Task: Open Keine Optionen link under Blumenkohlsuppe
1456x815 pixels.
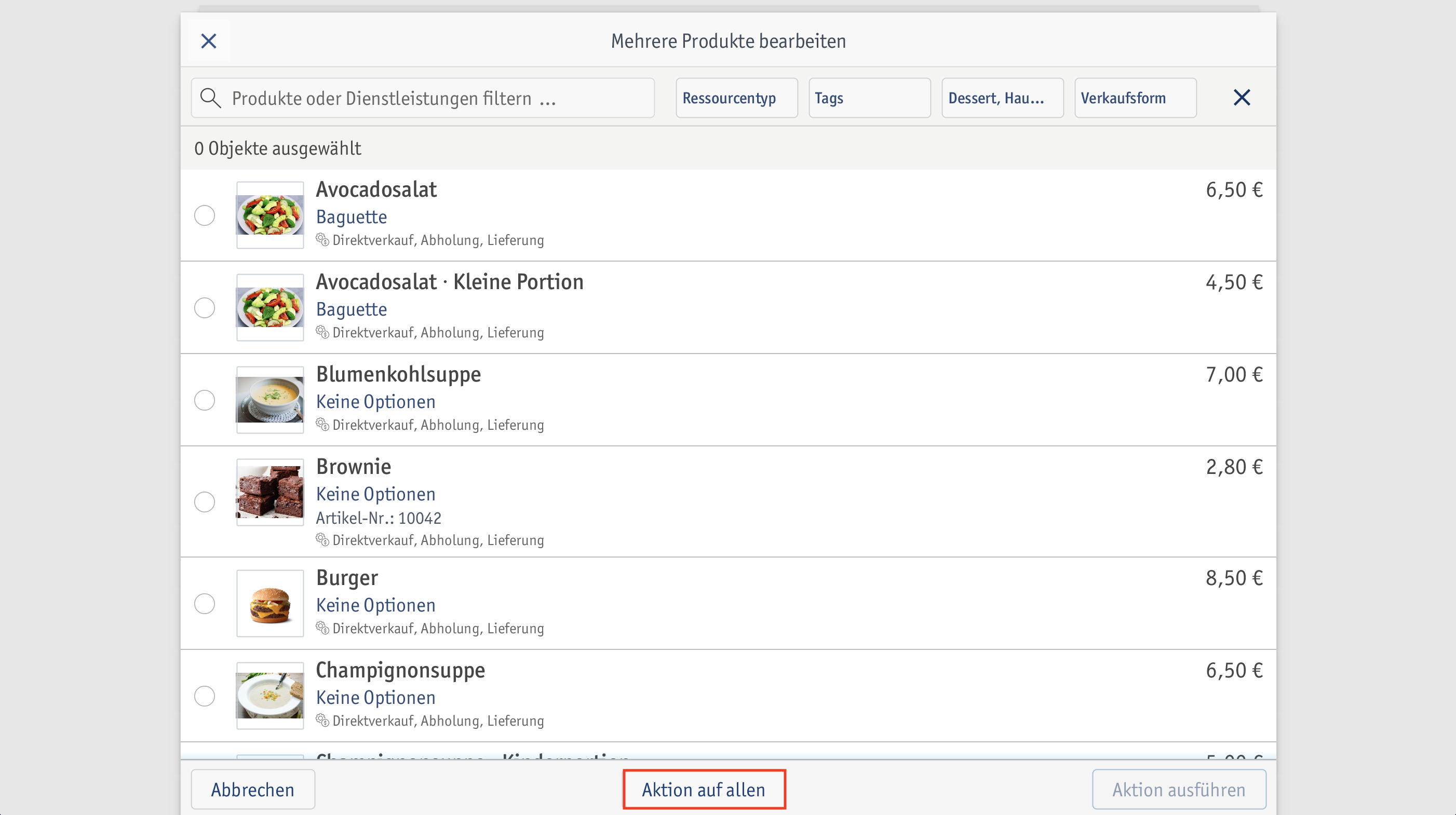Action: (375, 402)
